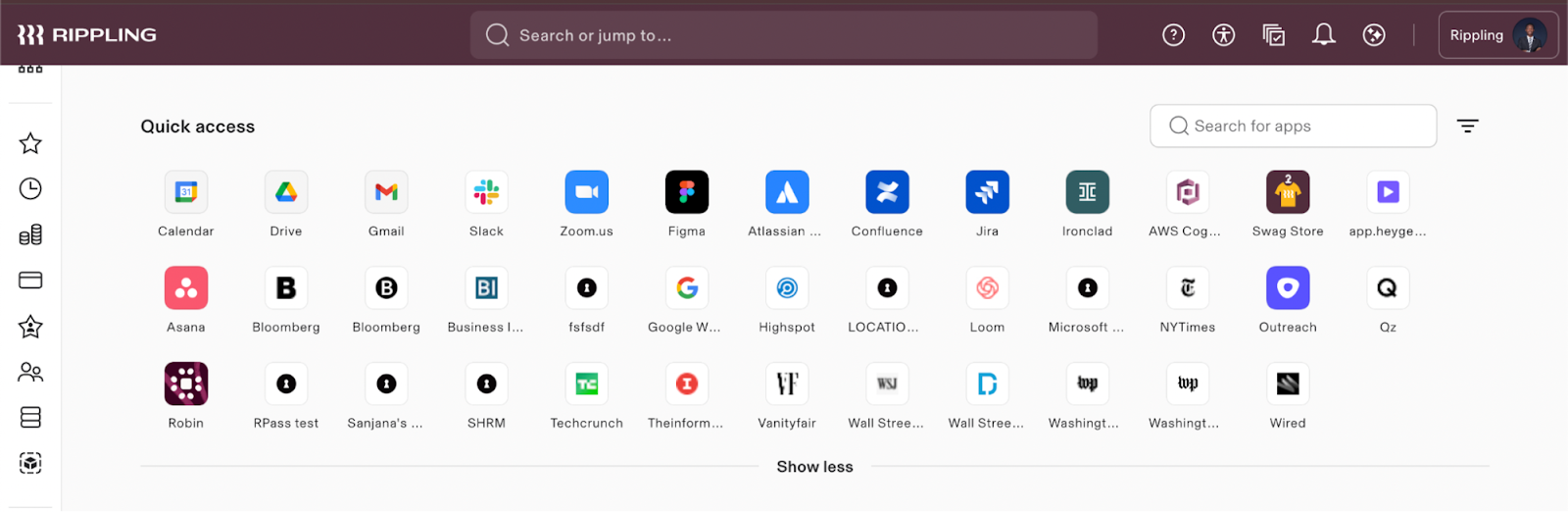Image resolution: width=1568 pixels, height=512 pixels.
Task: Collapse the app list with Show less
Action: point(814,467)
